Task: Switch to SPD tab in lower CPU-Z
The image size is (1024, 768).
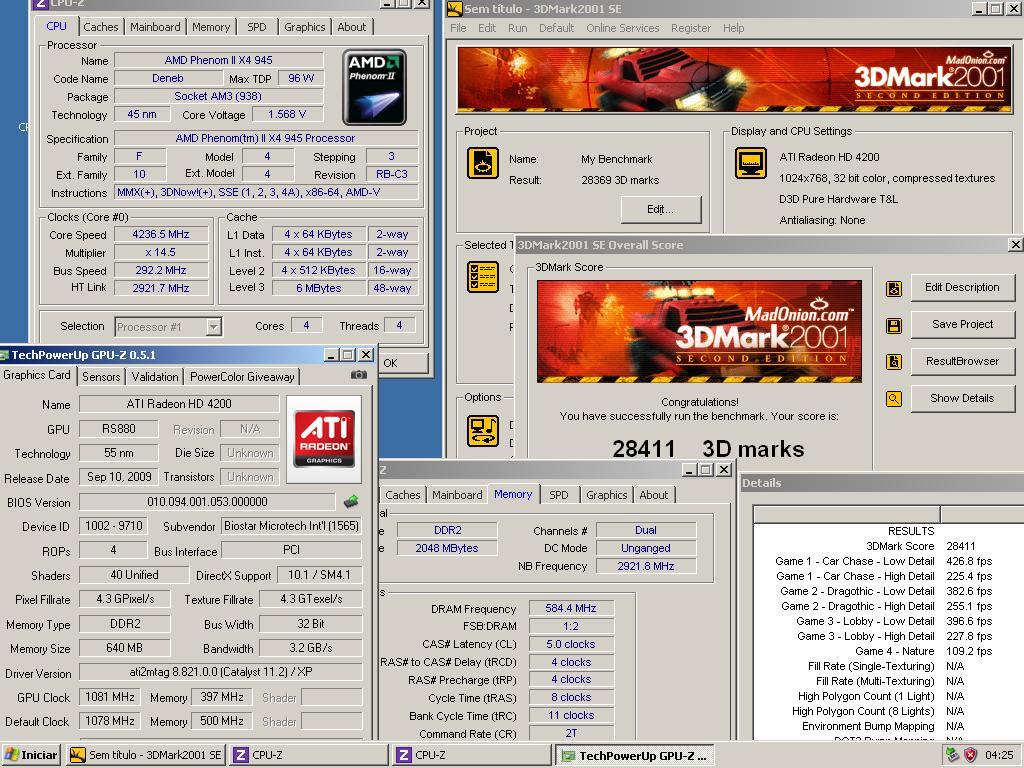Action: coord(558,495)
